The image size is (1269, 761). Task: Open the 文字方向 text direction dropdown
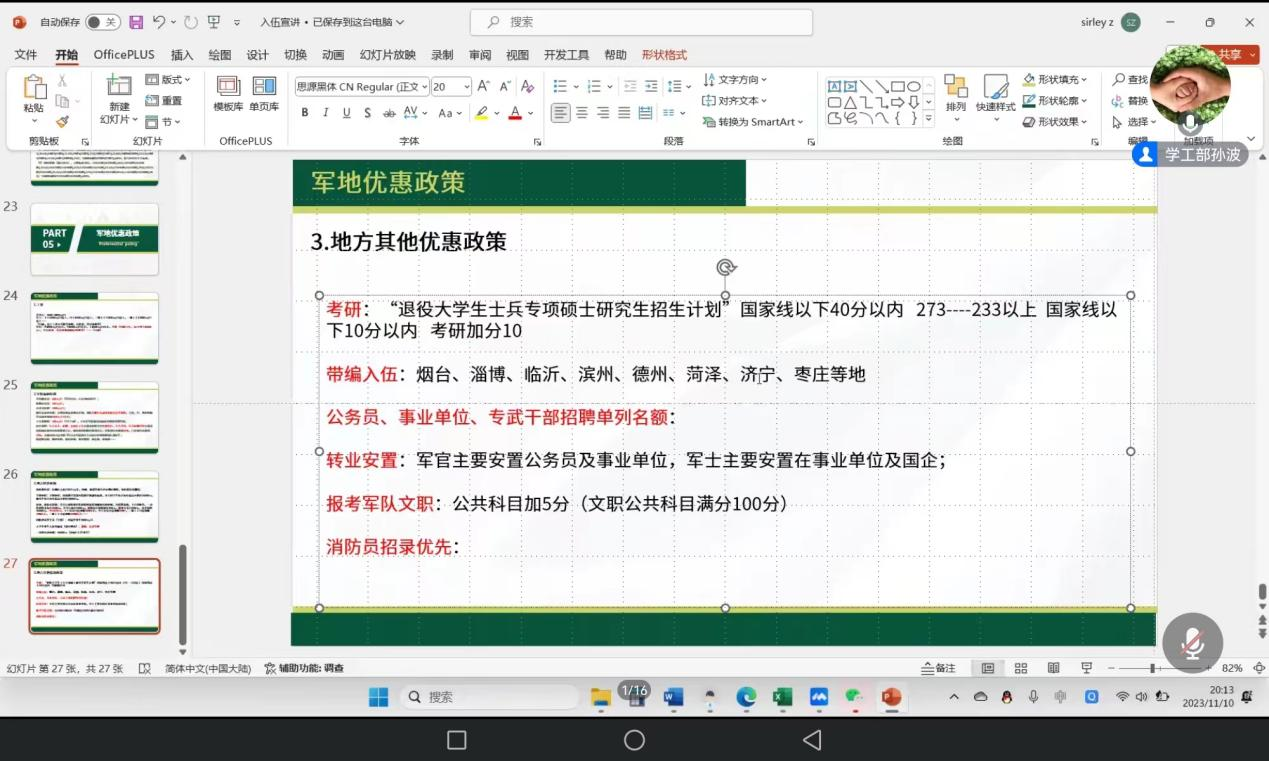(737, 79)
